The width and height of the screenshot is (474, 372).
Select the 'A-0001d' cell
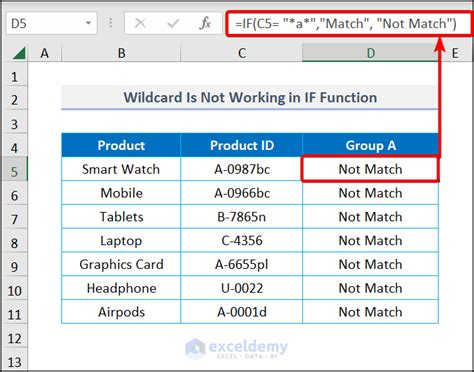coord(242,312)
